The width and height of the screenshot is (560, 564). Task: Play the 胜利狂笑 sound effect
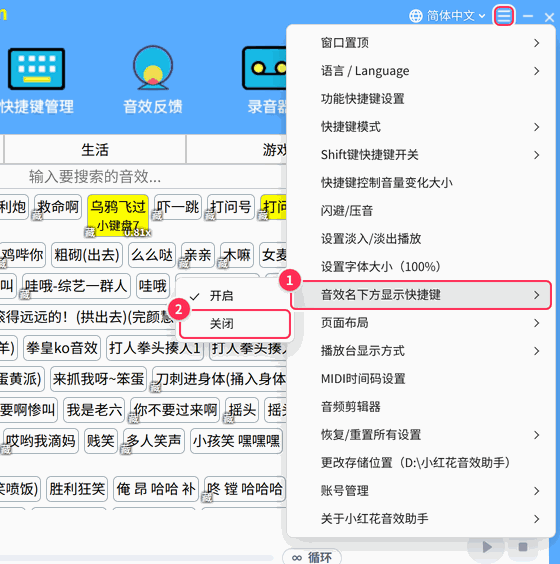pos(77,489)
